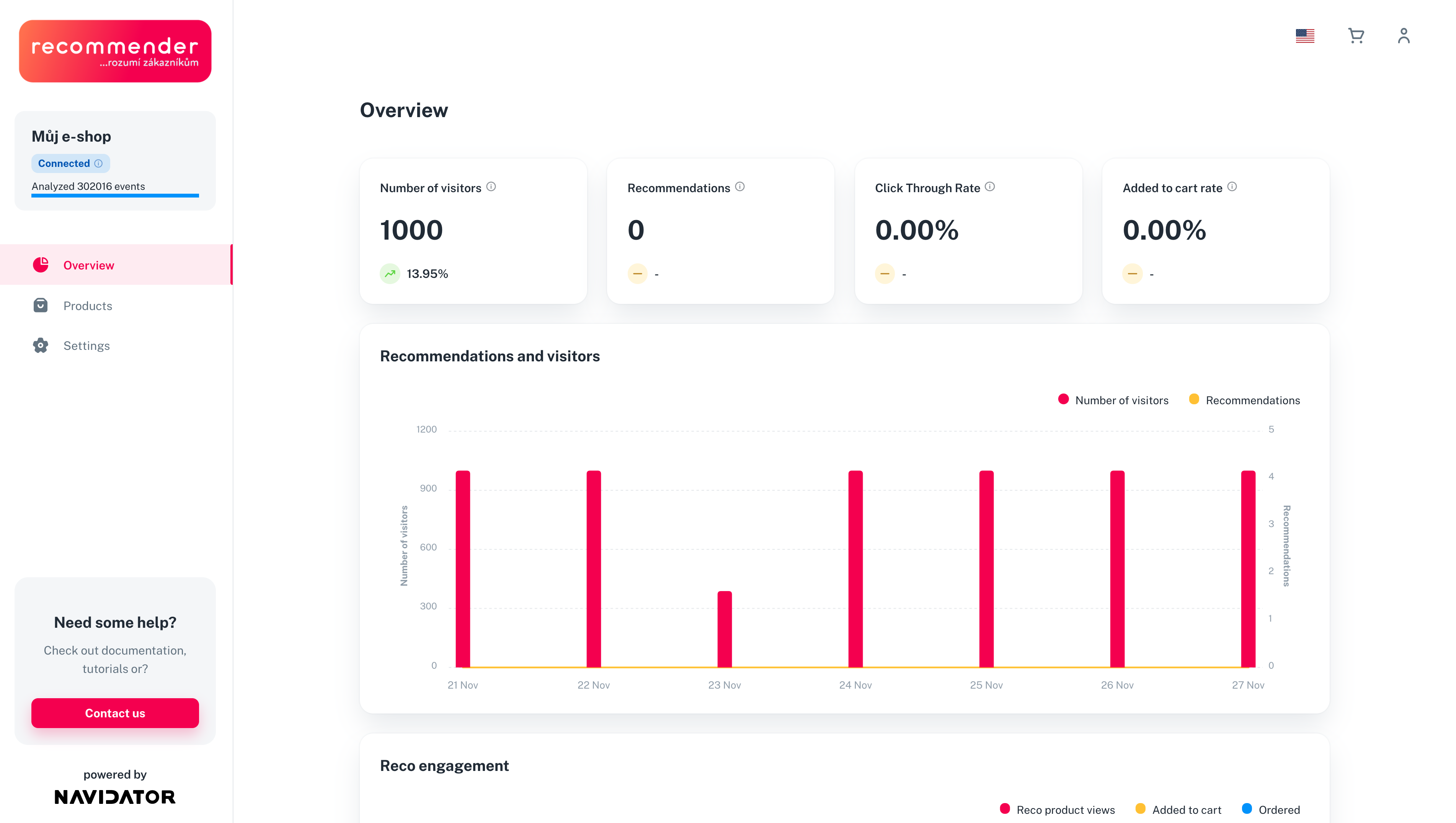Select the Overview sidebar item

tap(89, 265)
